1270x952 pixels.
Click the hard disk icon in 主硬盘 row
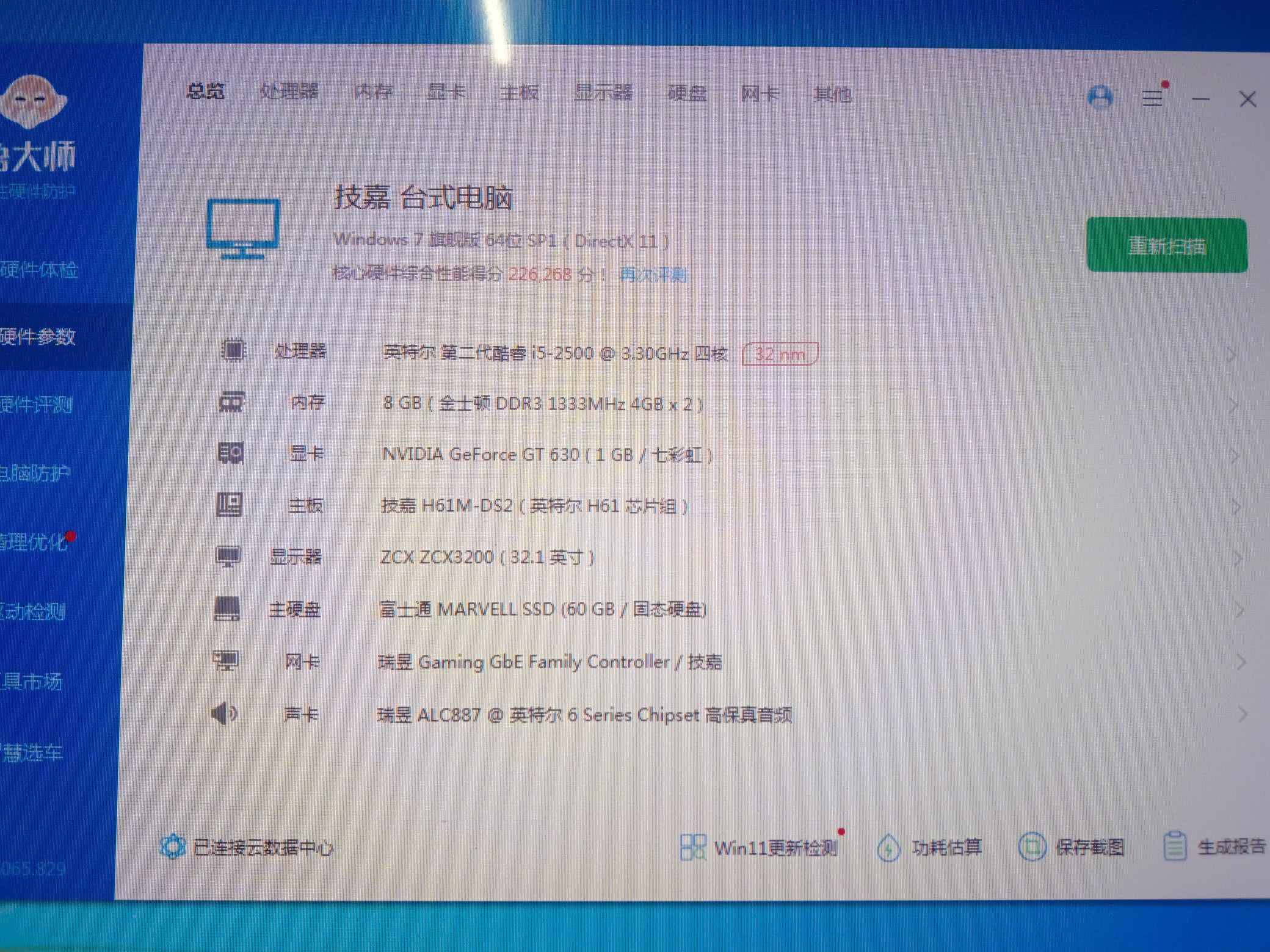click(x=227, y=608)
